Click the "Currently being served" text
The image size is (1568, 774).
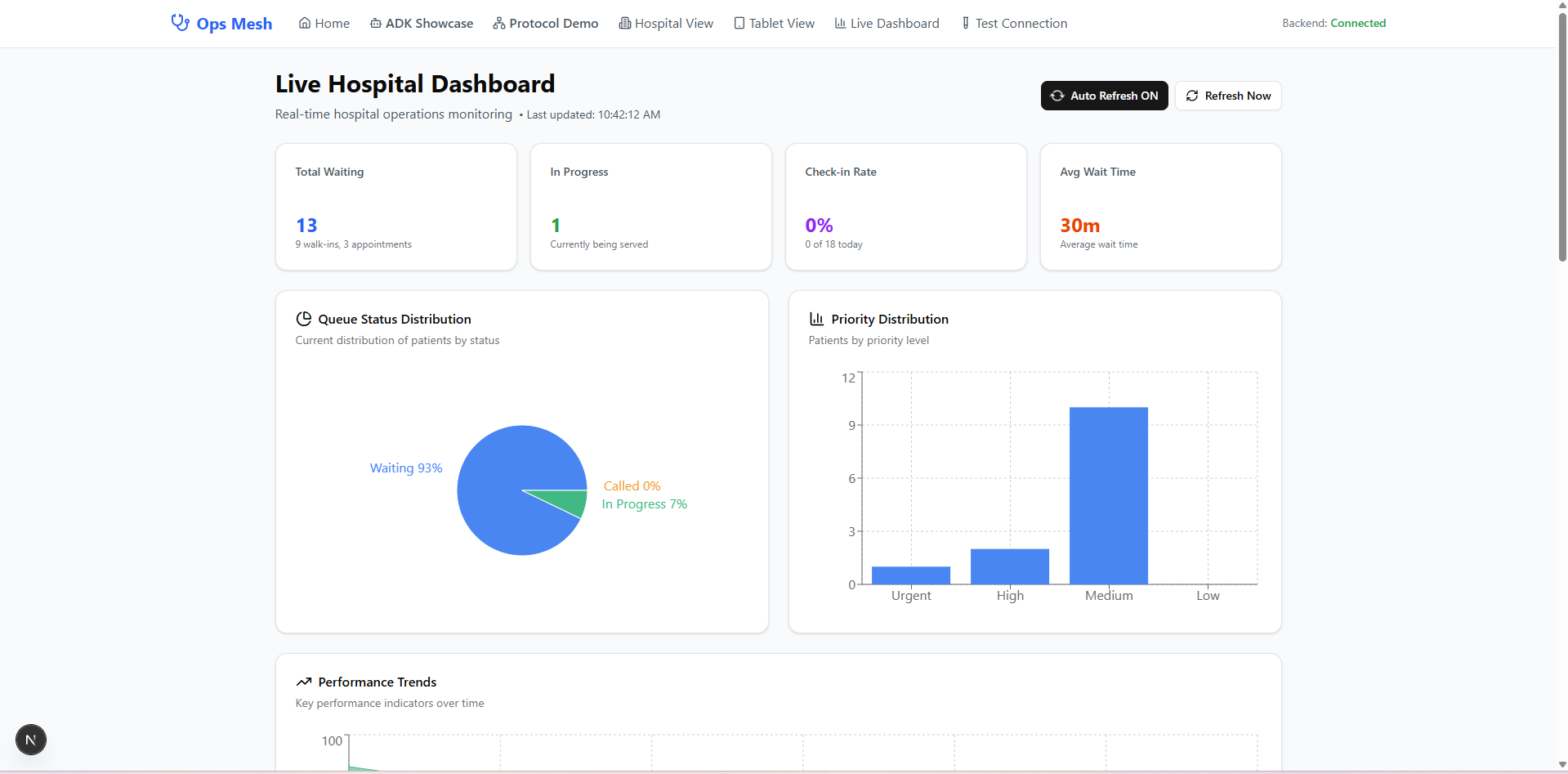point(599,244)
